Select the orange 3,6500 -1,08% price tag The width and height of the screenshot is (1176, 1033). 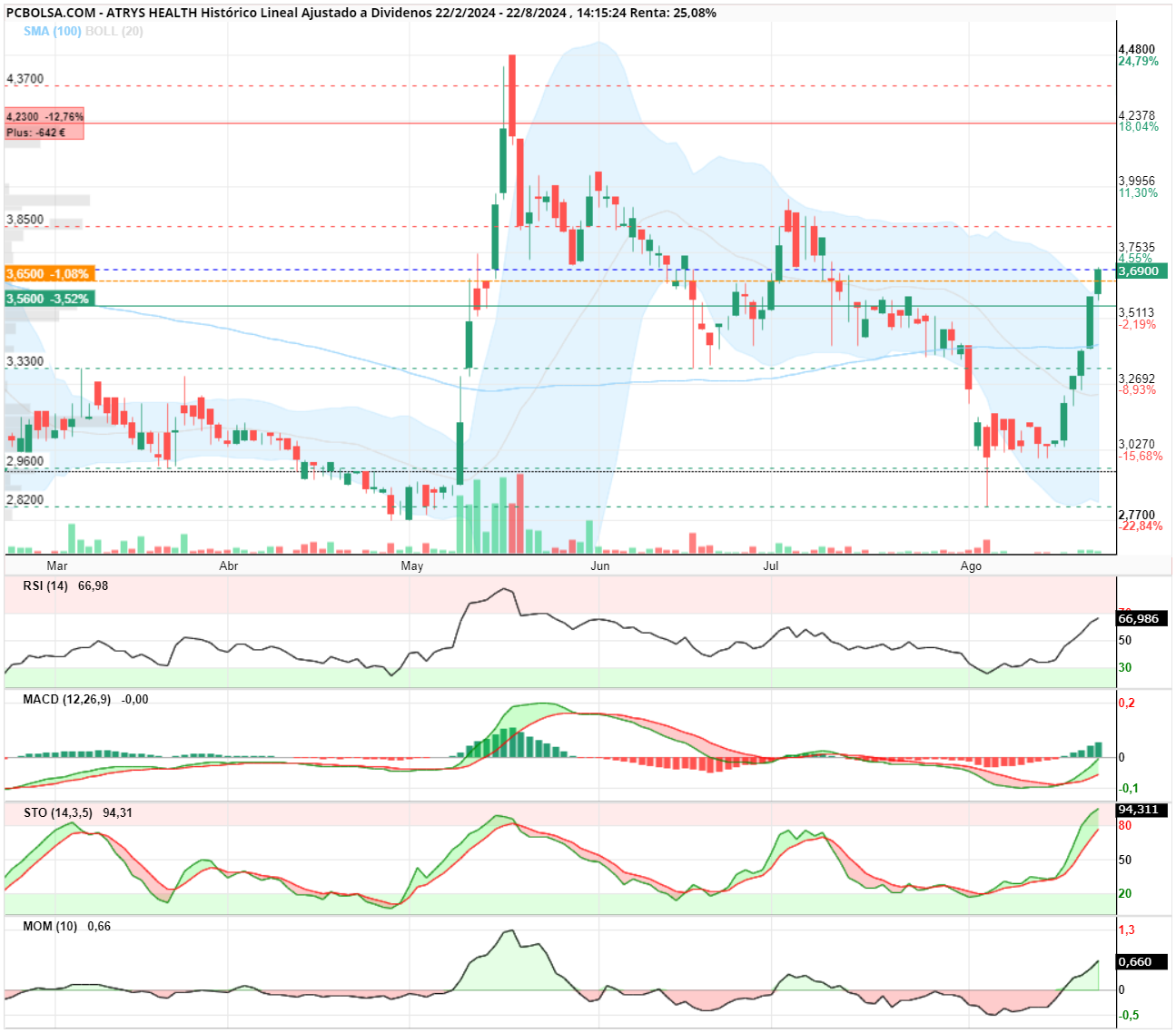49,273
